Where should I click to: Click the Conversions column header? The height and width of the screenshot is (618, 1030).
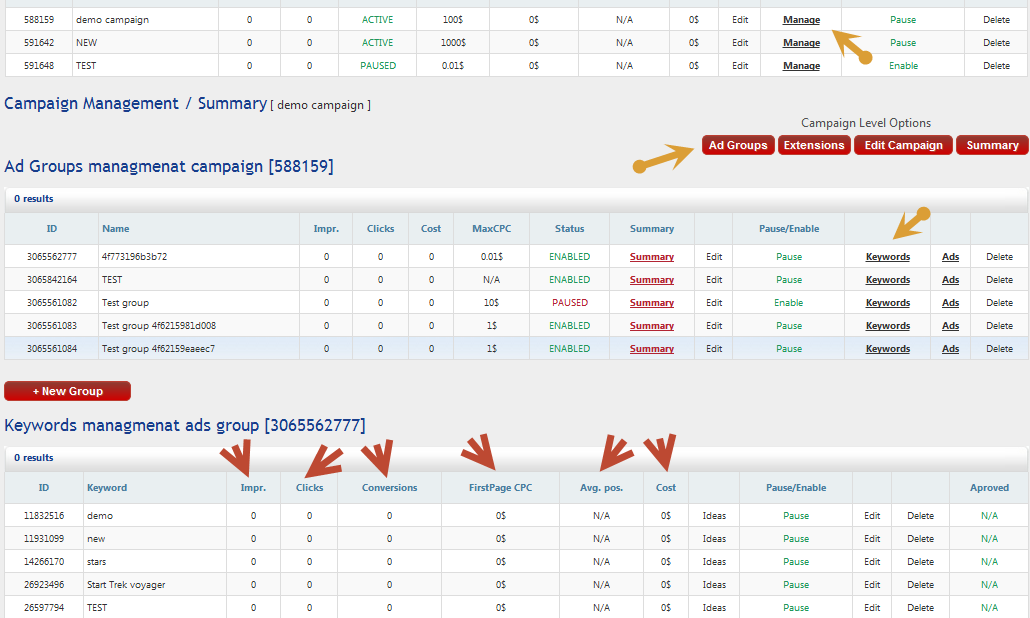pos(389,488)
